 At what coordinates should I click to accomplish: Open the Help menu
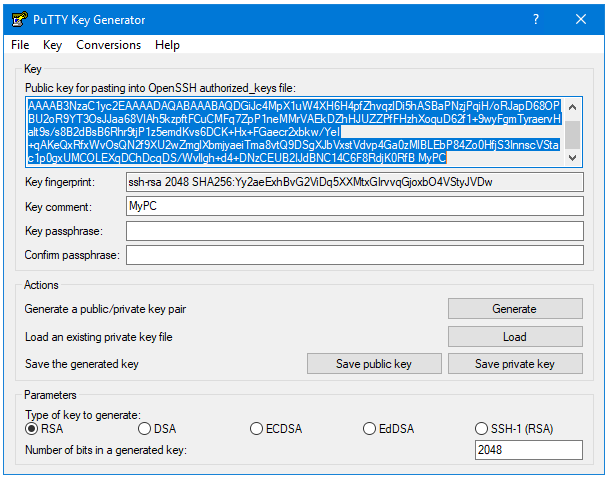coord(167,45)
